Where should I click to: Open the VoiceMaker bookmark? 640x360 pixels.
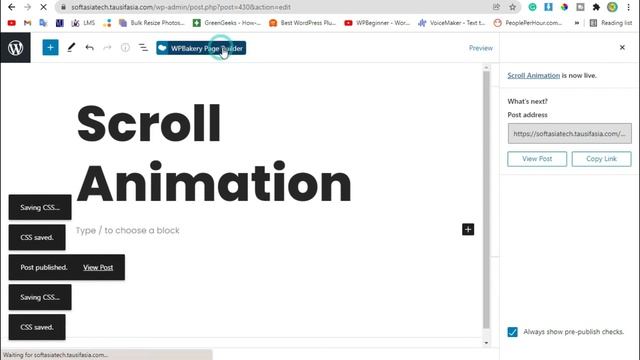coord(451,23)
